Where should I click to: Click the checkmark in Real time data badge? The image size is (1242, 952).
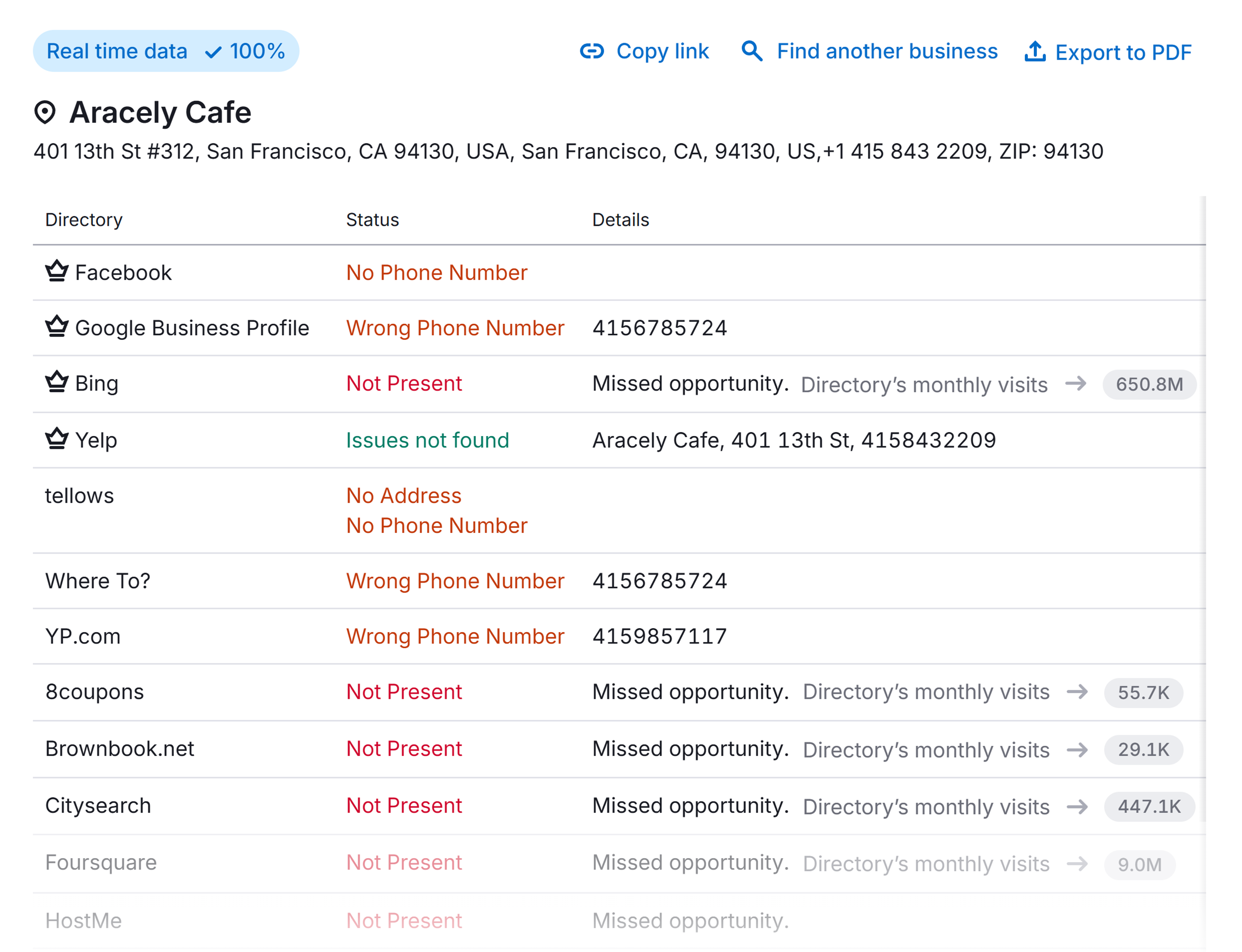coord(213,53)
